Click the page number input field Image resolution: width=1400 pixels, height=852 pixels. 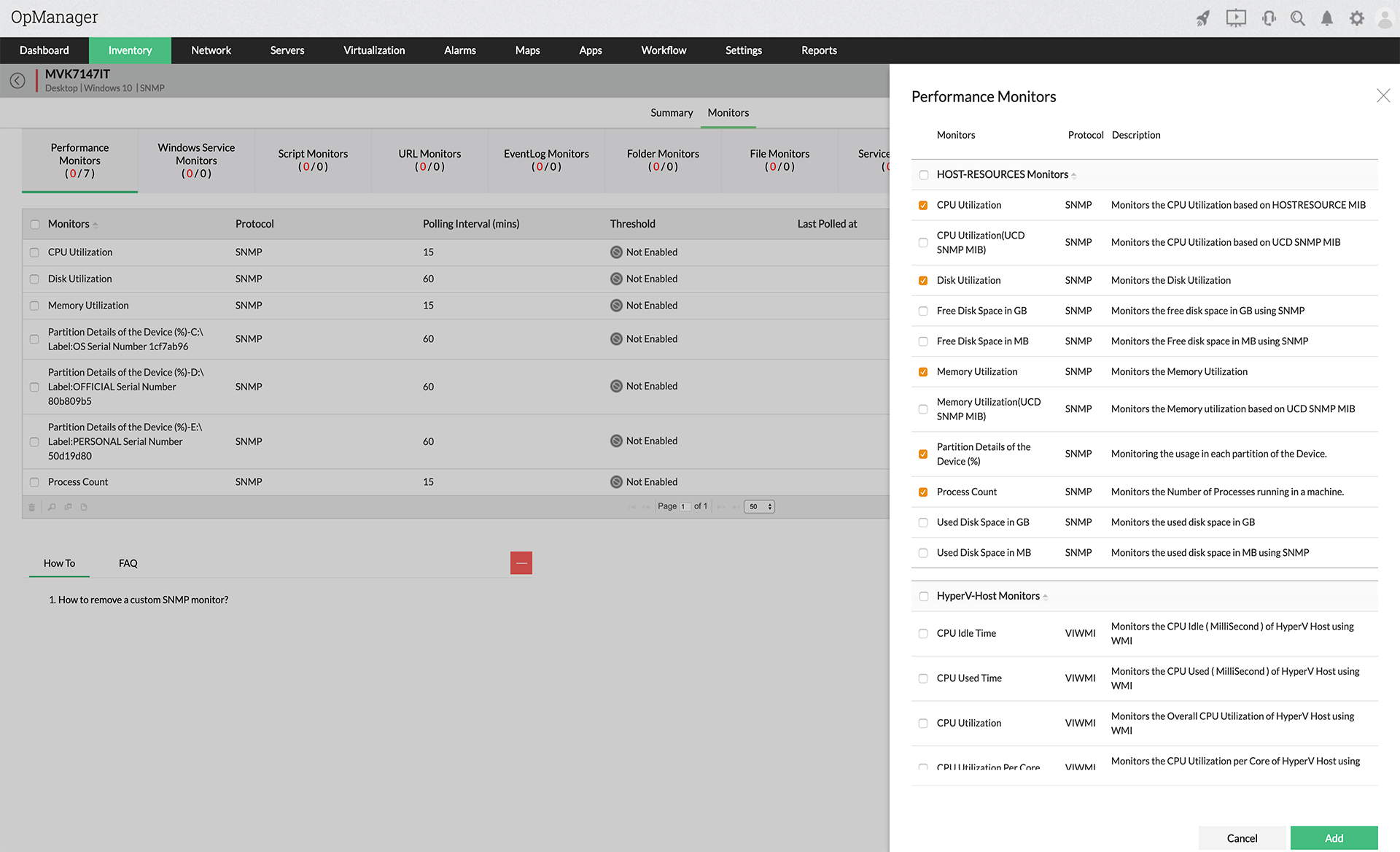coord(684,507)
